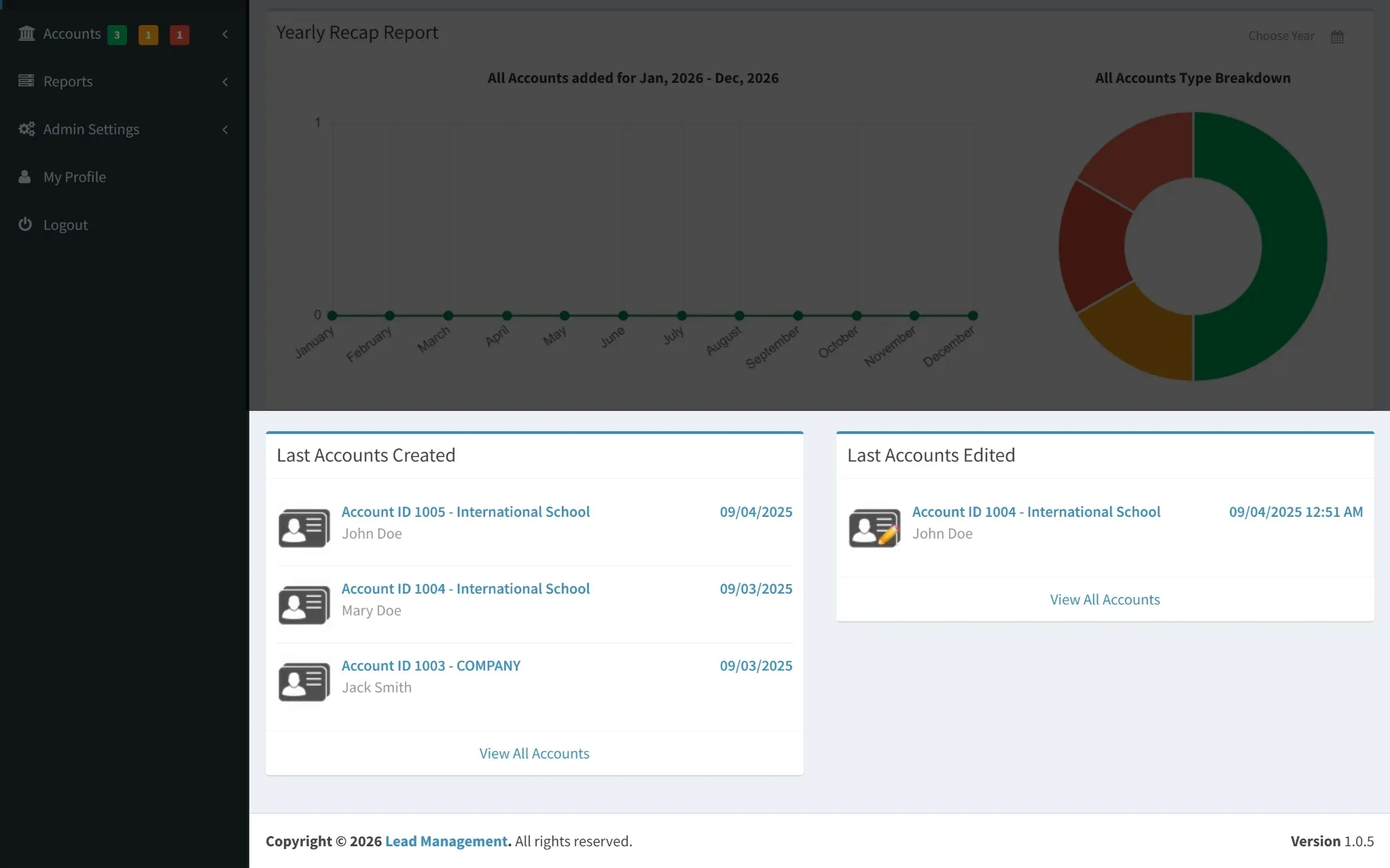The image size is (1390, 868).
Task: Click contact card icon for Account 1005
Action: pos(304,527)
